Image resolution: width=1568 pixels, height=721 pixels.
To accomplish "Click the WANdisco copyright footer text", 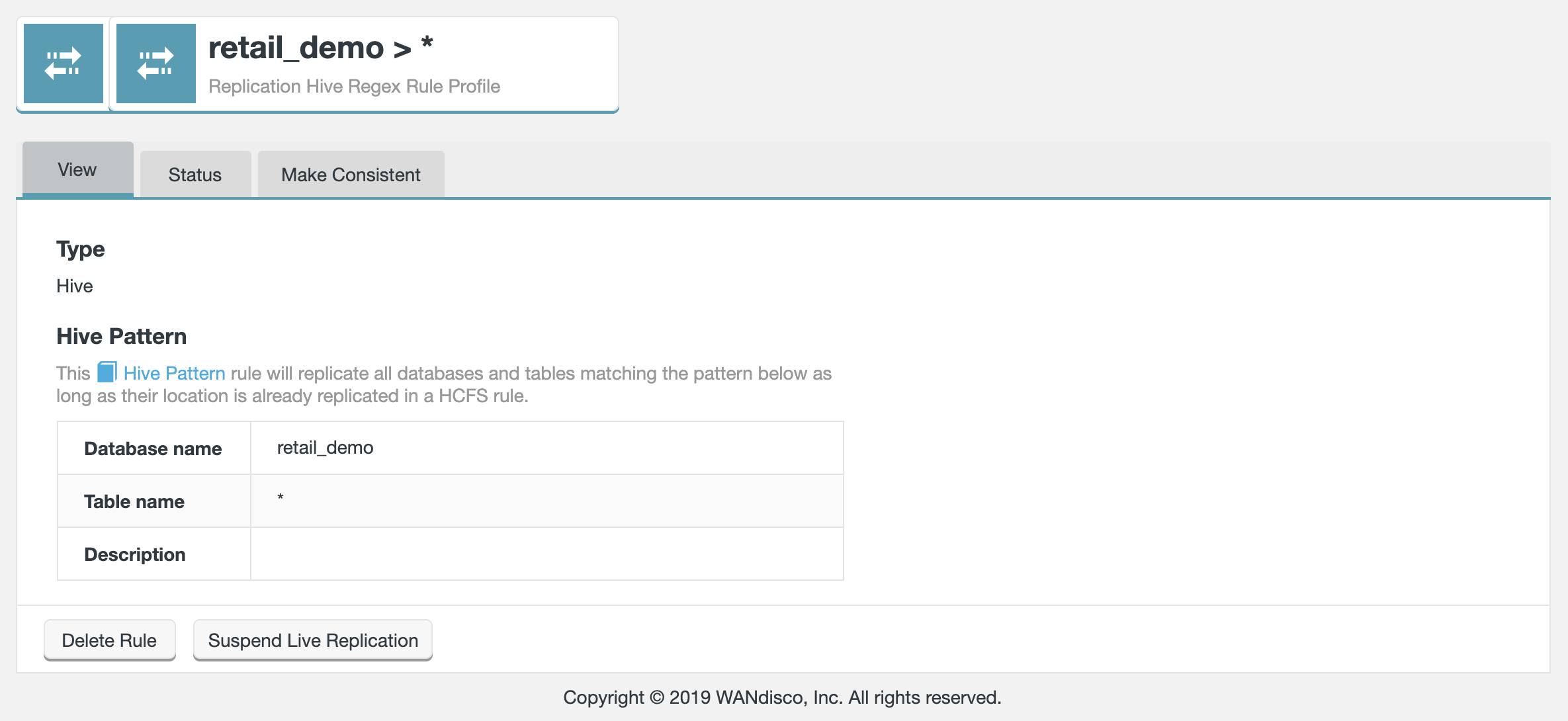I will pos(782,697).
